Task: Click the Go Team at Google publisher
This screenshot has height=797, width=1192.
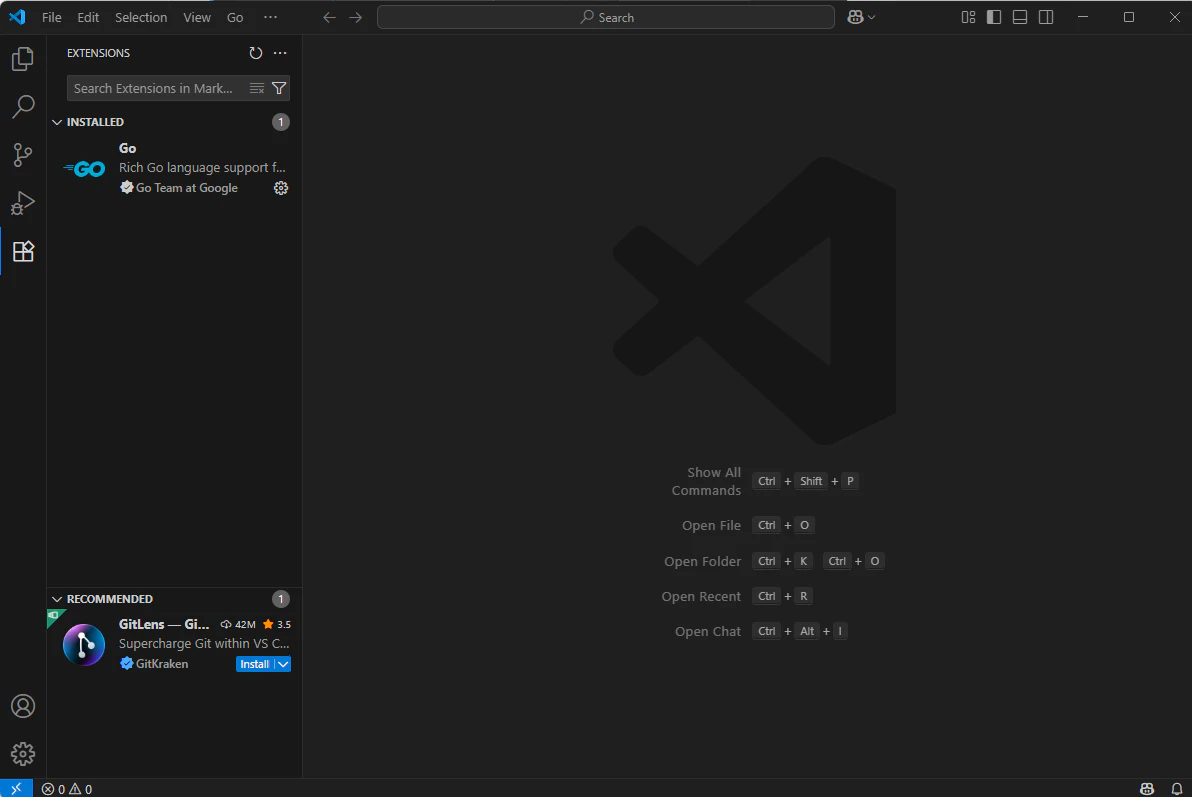Action: pos(186,188)
